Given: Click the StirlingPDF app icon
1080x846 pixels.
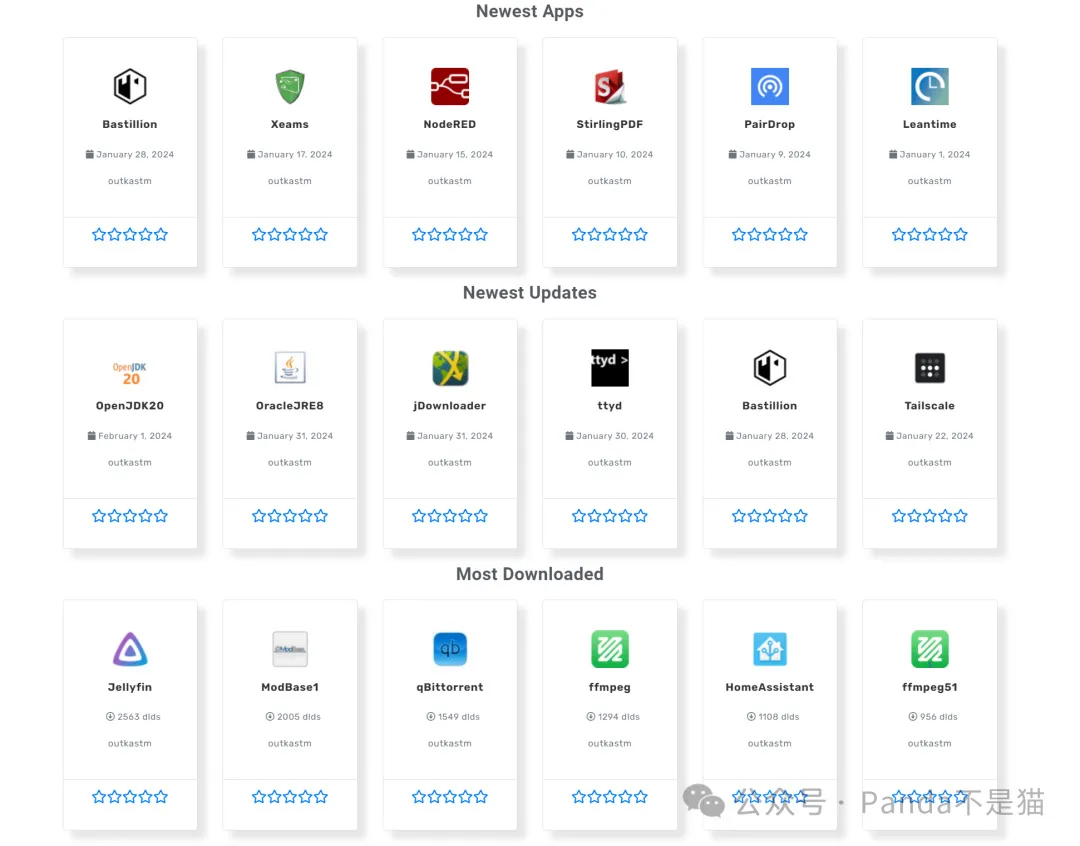Looking at the screenshot, I should [x=610, y=86].
